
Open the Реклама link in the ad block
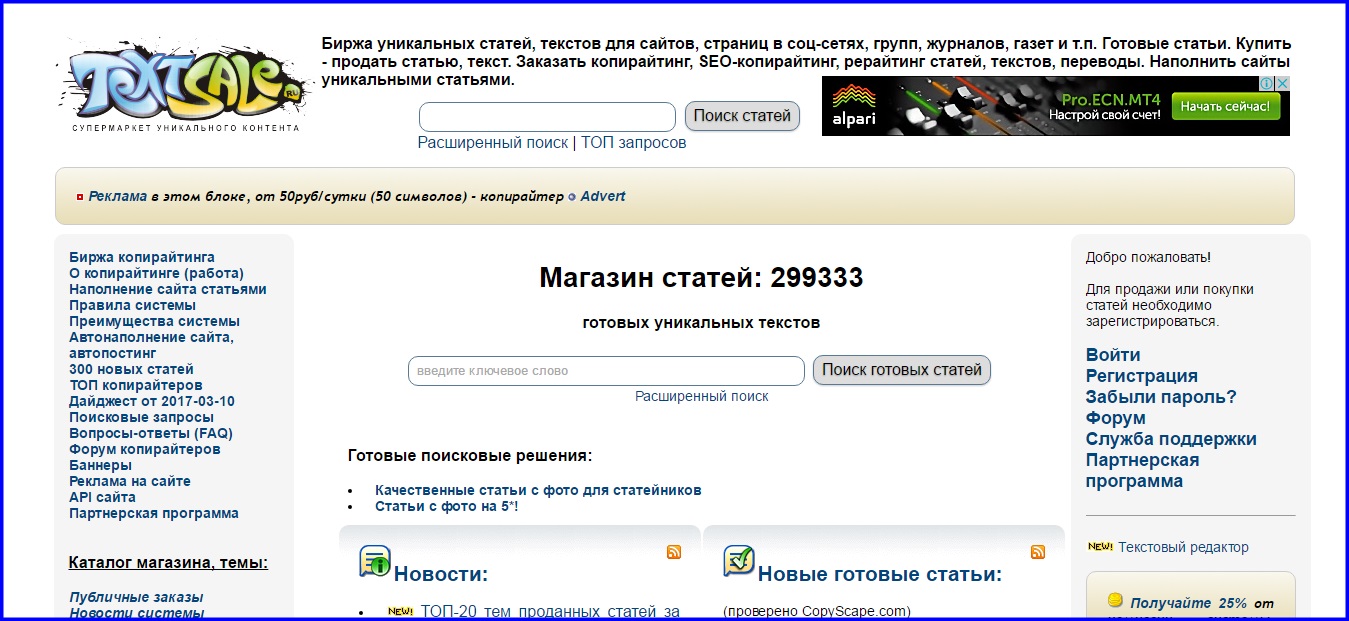coord(118,196)
